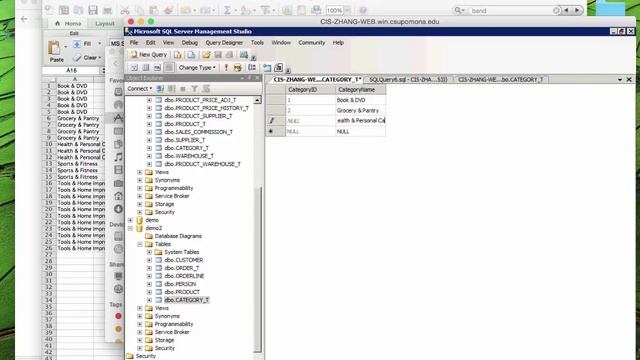
Task: Toggle the Show SQL Pane button
Action: tap(157, 68)
